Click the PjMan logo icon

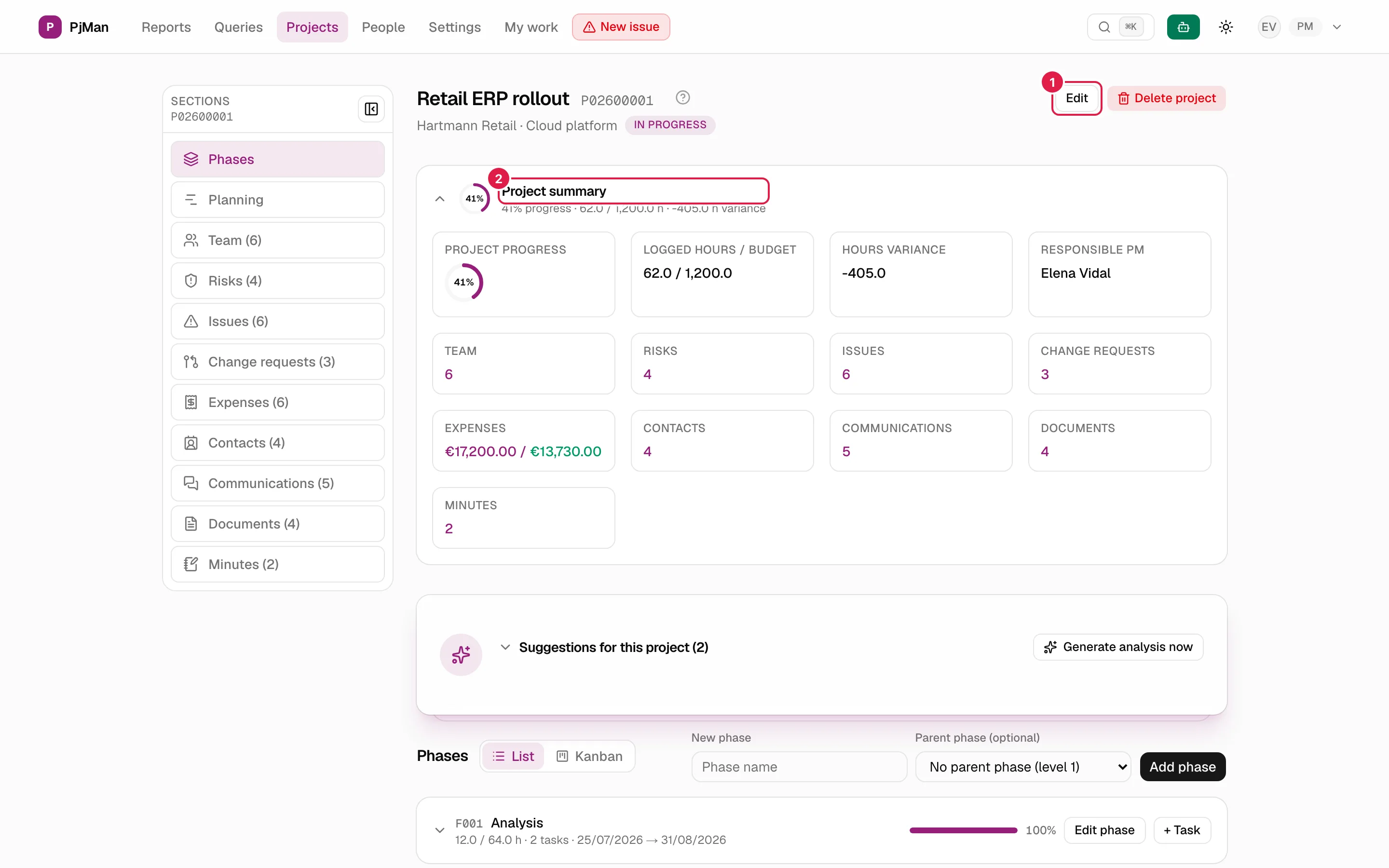pos(50,27)
